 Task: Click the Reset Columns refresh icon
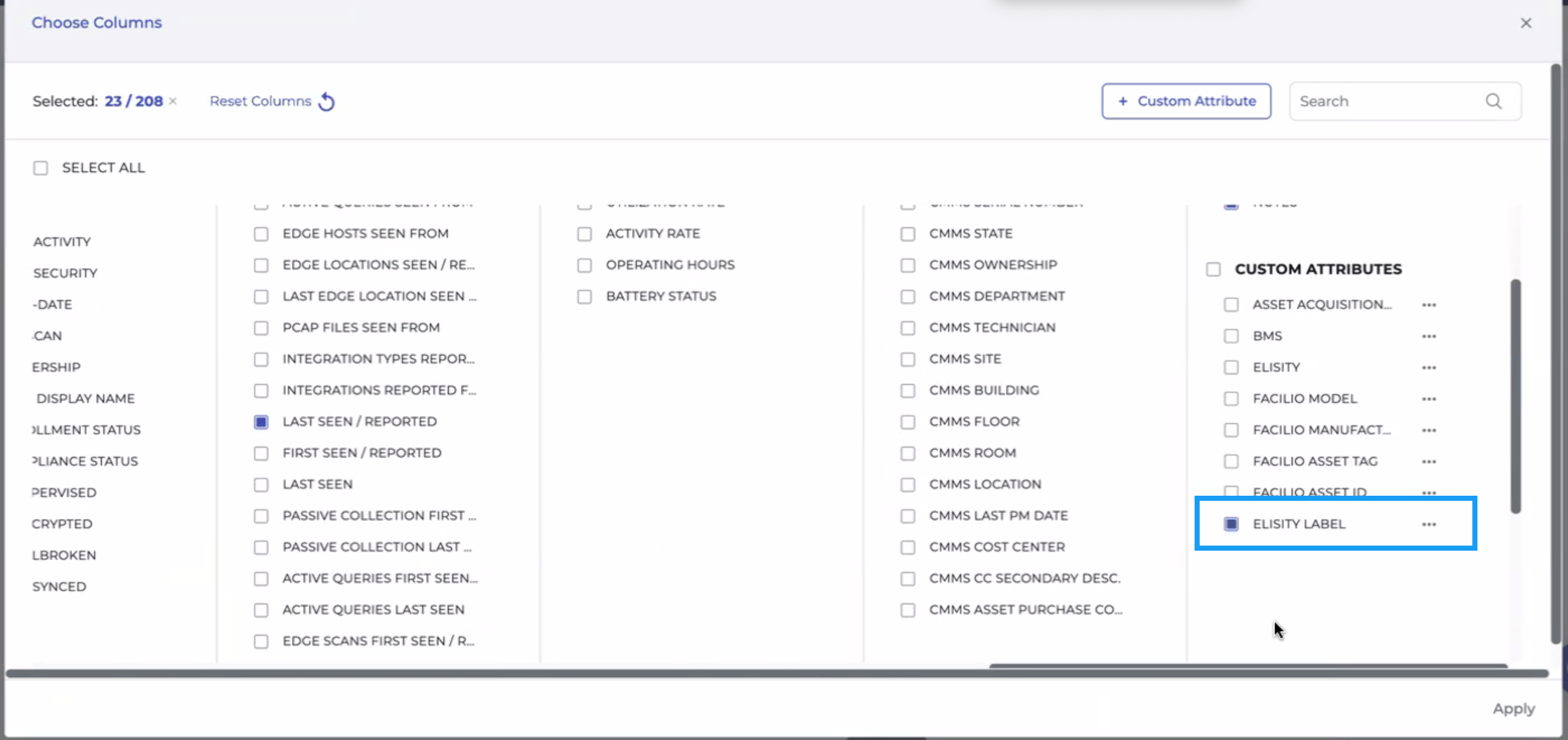coord(327,101)
